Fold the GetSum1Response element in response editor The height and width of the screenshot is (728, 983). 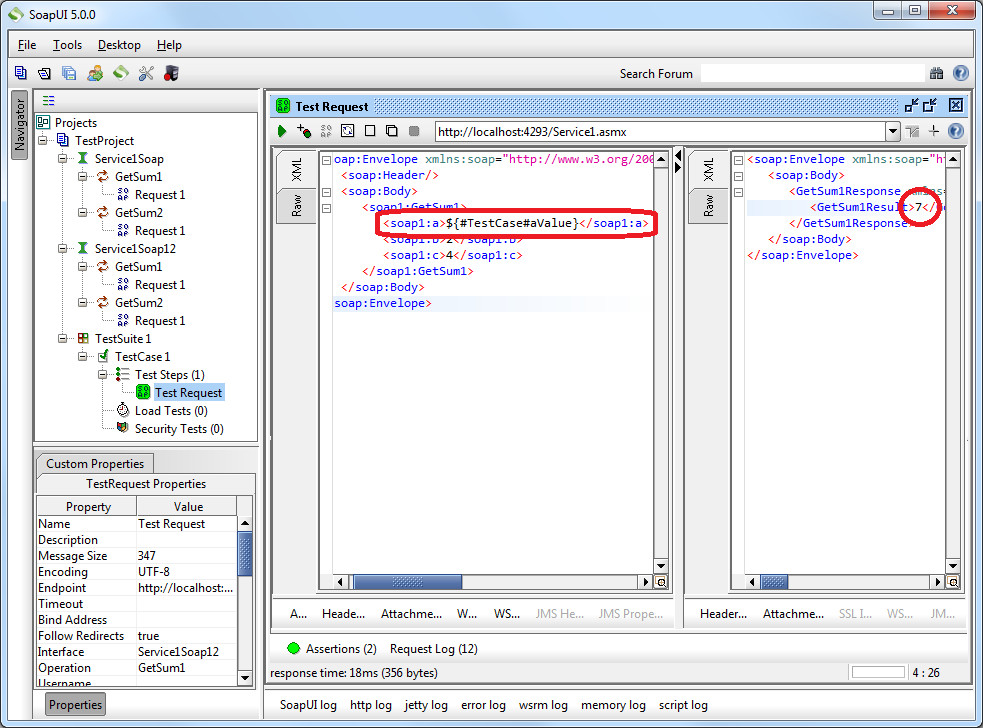point(739,192)
